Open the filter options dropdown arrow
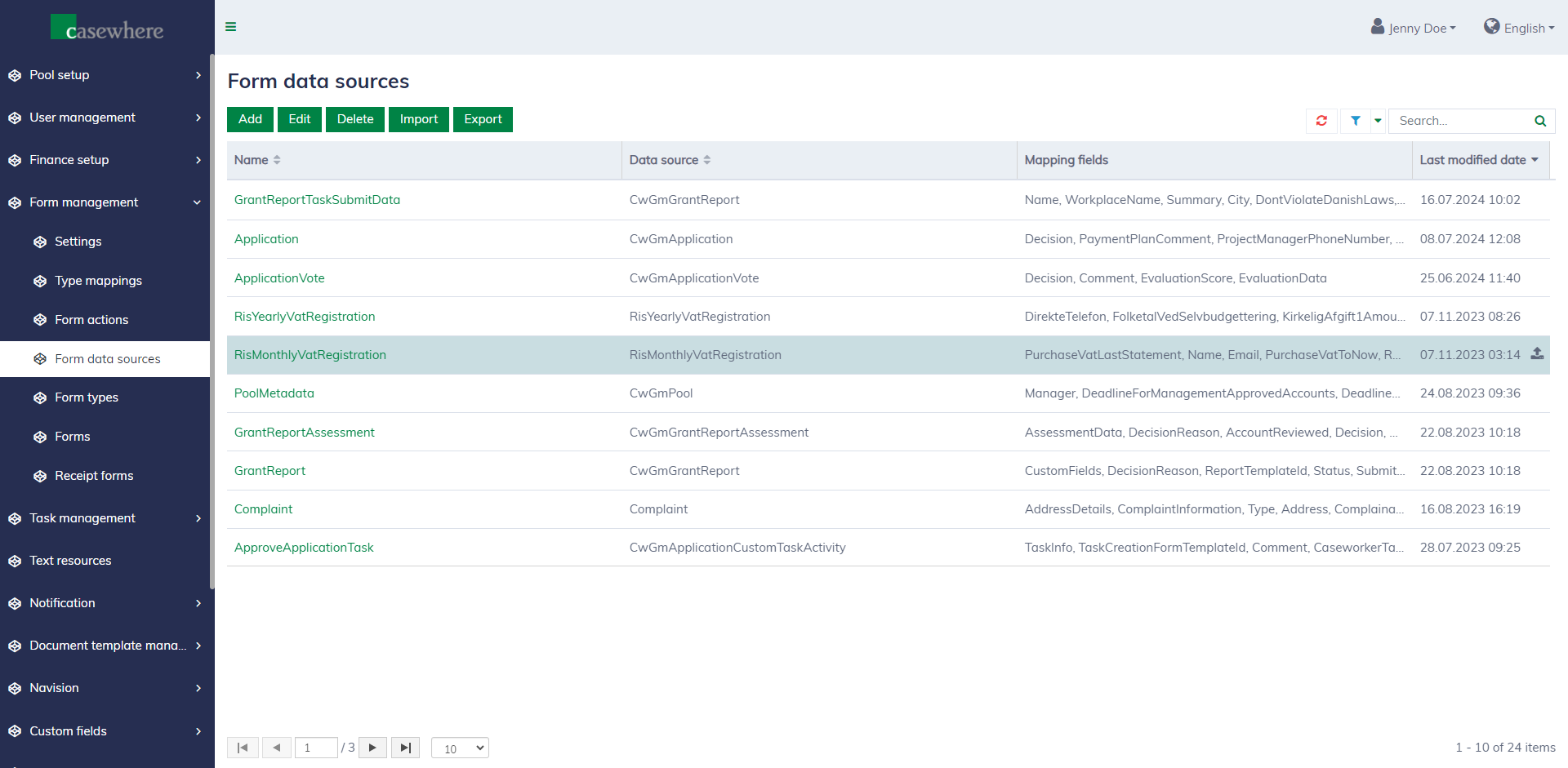1568x768 pixels. (x=1378, y=121)
